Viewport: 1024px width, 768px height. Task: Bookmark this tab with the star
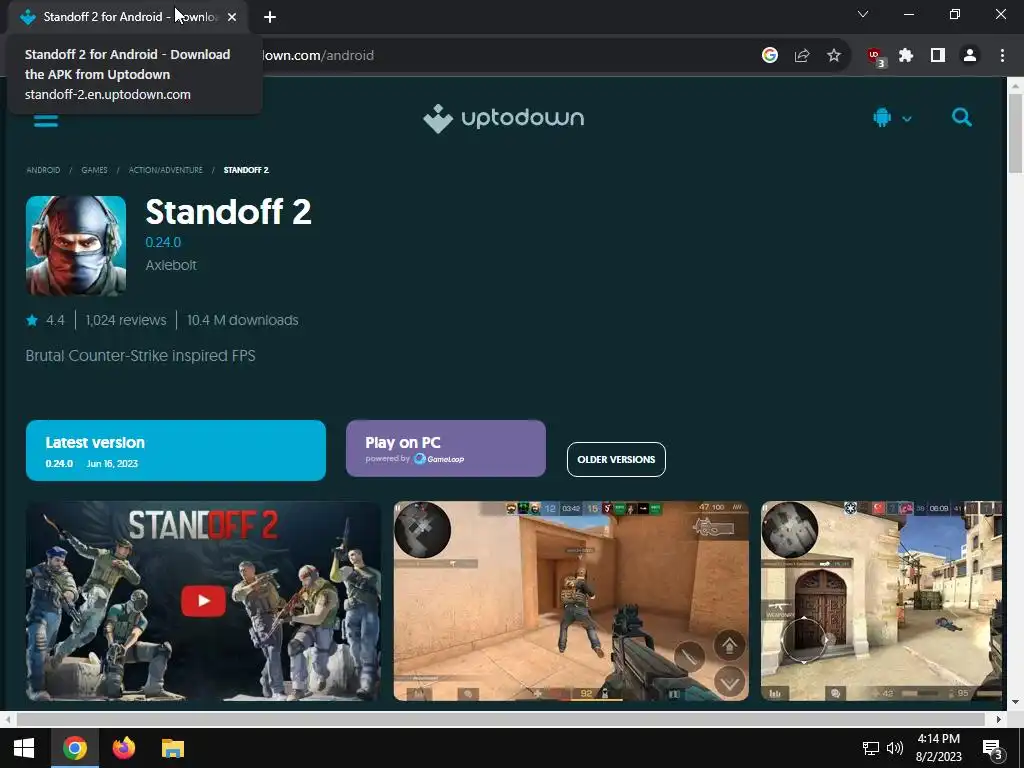coord(834,56)
